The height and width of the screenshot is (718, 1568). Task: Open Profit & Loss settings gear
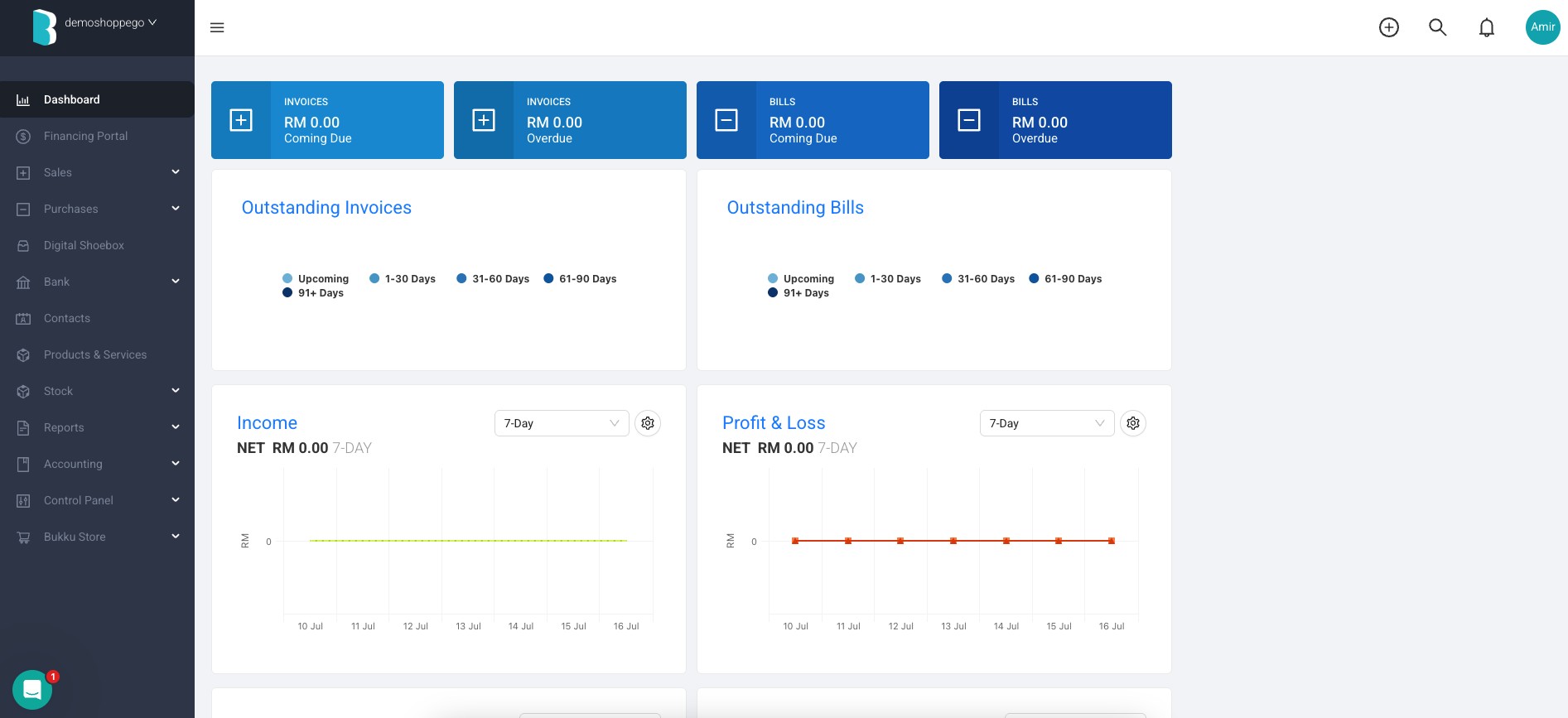coord(1133,423)
